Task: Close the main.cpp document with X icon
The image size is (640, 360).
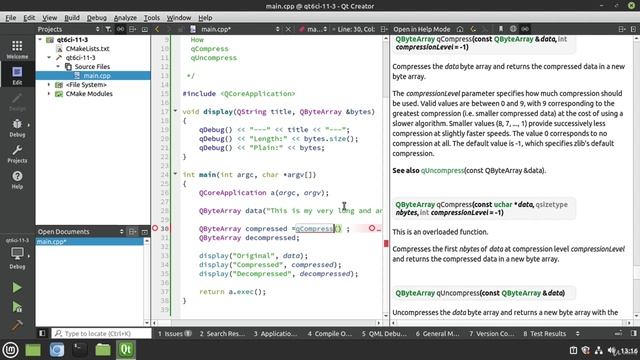Action: coord(288,29)
